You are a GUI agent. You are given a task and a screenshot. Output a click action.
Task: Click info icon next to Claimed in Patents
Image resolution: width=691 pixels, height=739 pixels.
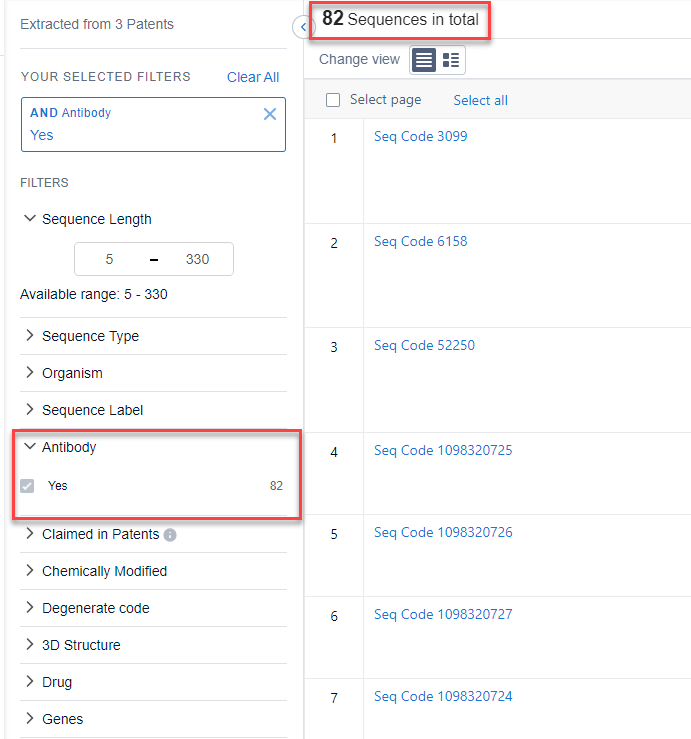coord(170,535)
